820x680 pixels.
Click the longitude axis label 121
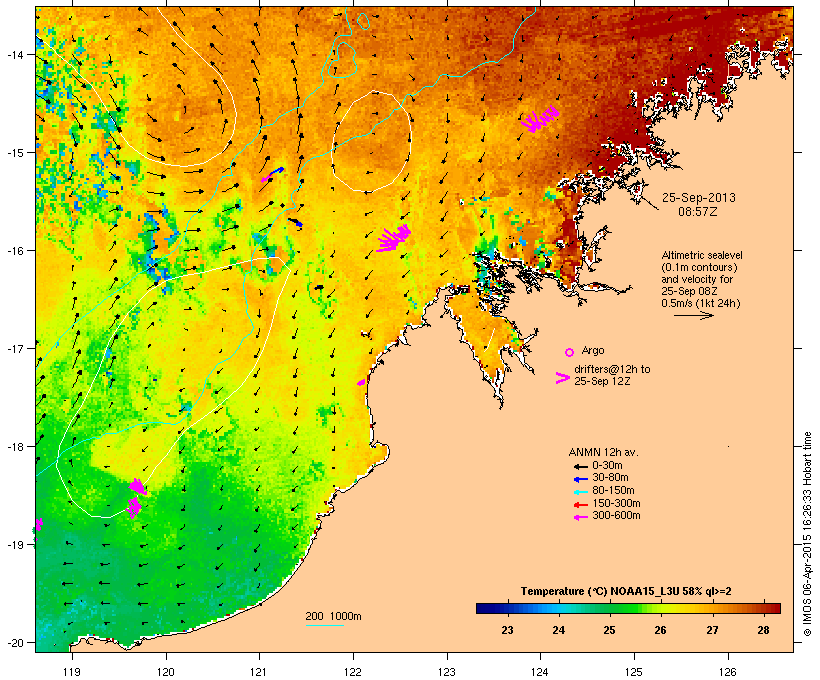pyautogui.click(x=259, y=672)
